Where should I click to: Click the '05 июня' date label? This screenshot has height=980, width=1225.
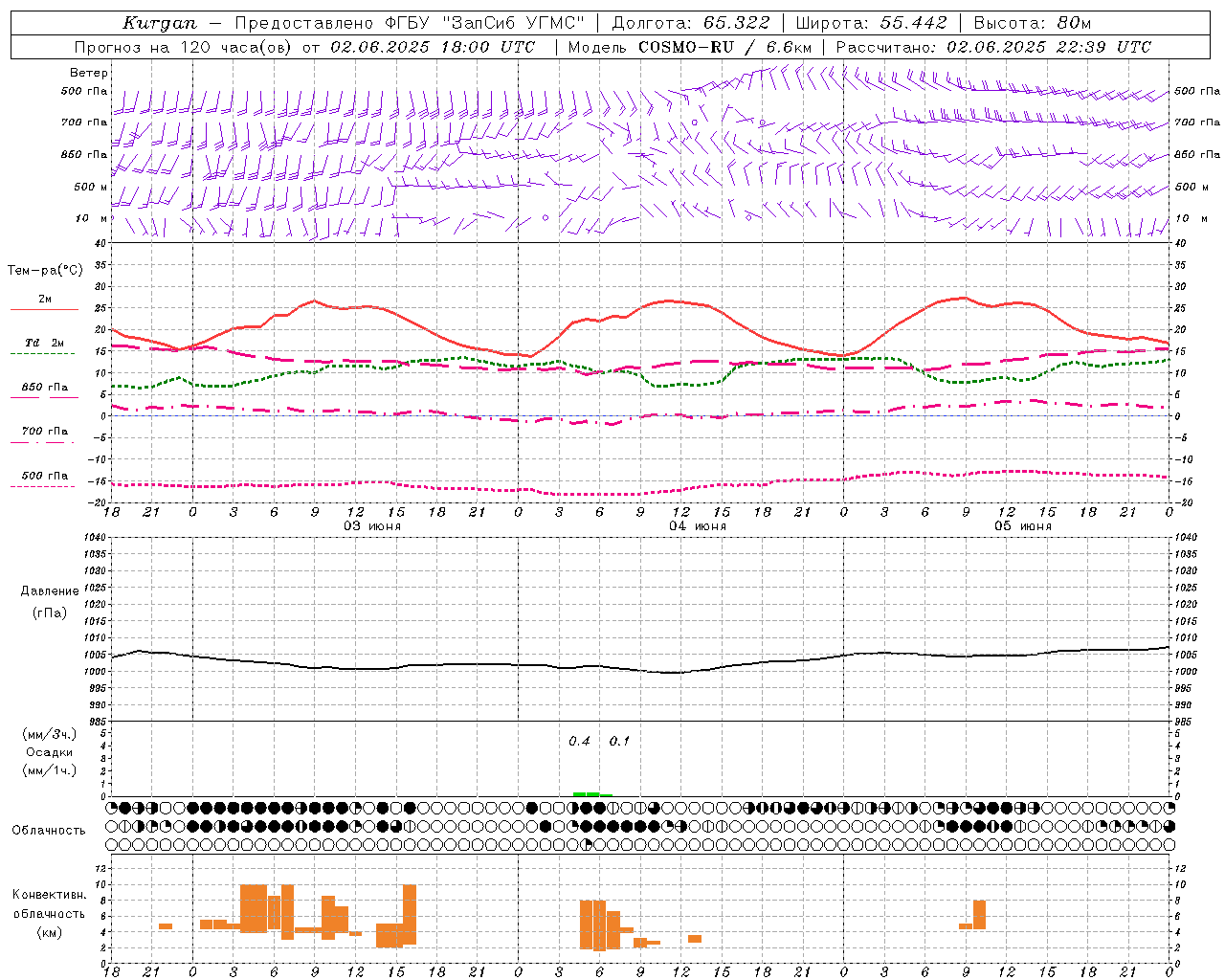pyautogui.click(x=1023, y=526)
